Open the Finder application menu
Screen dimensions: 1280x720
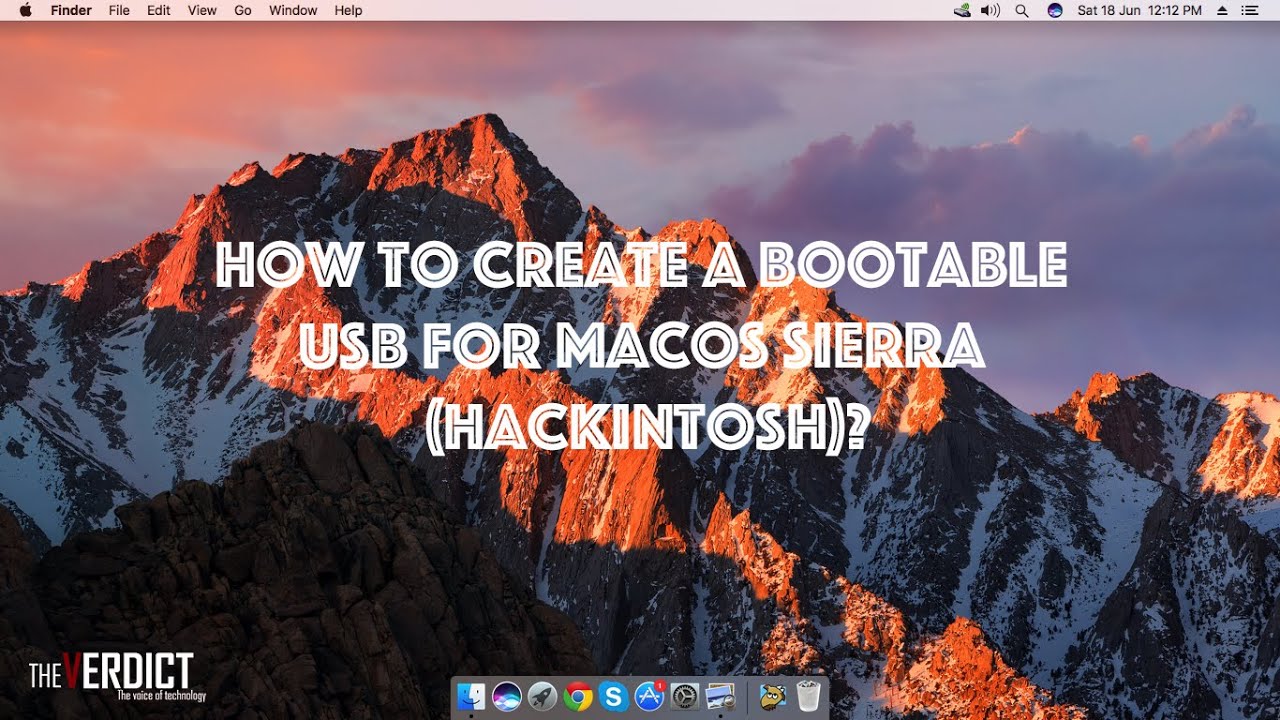tap(71, 10)
